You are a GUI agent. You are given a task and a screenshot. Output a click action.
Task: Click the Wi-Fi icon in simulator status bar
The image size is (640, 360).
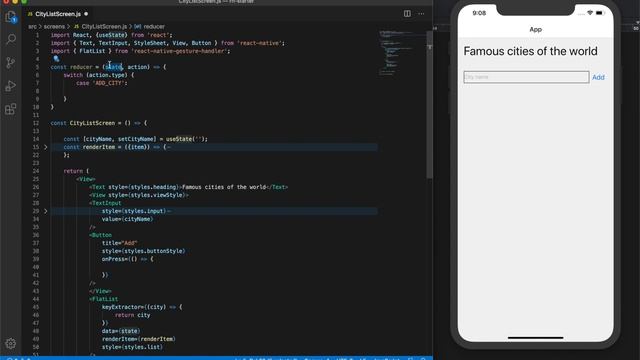pyautogui.click(x=590, y=13)
